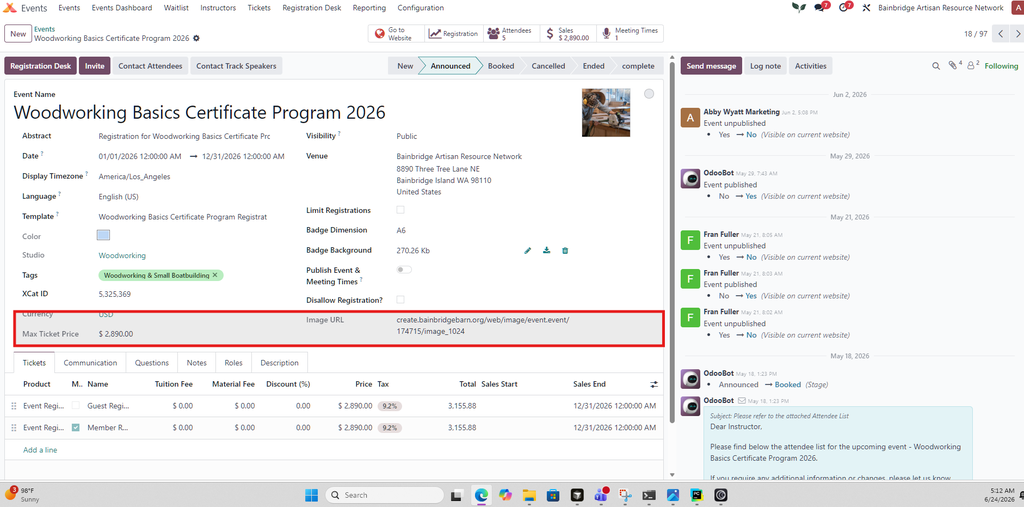Open the Studio wrench tools icon
Image resolution: width=1024 pixels, height=507 pixels.
click(867, 8)
